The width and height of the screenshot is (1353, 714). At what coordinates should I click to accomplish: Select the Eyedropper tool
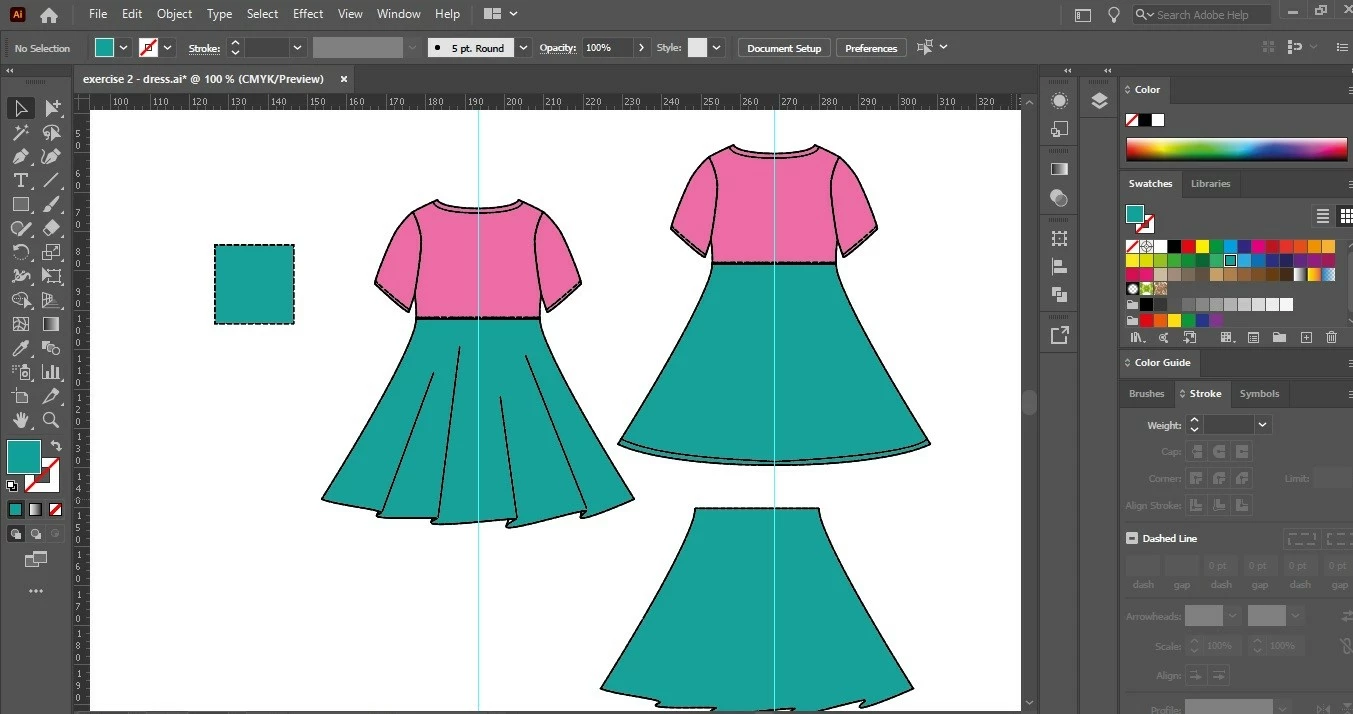tap(20, 349)
